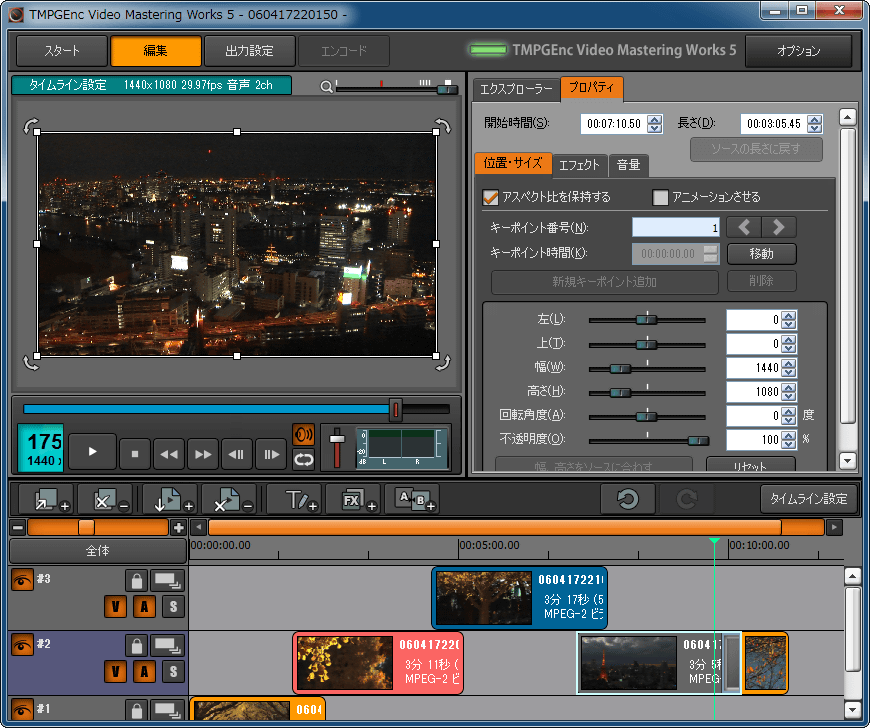Go to the previous keypoint
The height and width of the screenshot is (728, 870).
tap(744, 227)
